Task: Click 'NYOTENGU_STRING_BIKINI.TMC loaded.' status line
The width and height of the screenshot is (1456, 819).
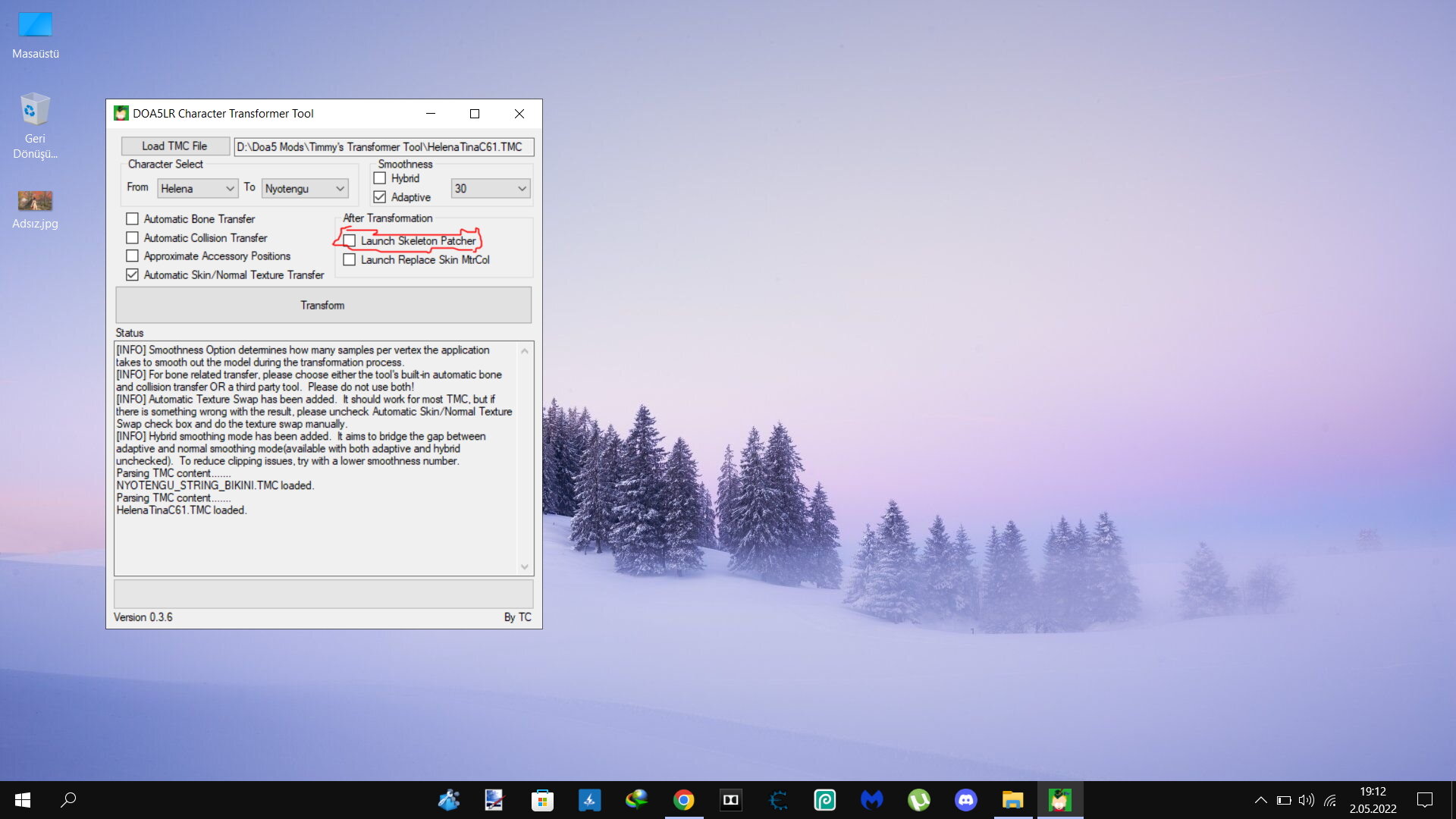Action: pos(215,485)
